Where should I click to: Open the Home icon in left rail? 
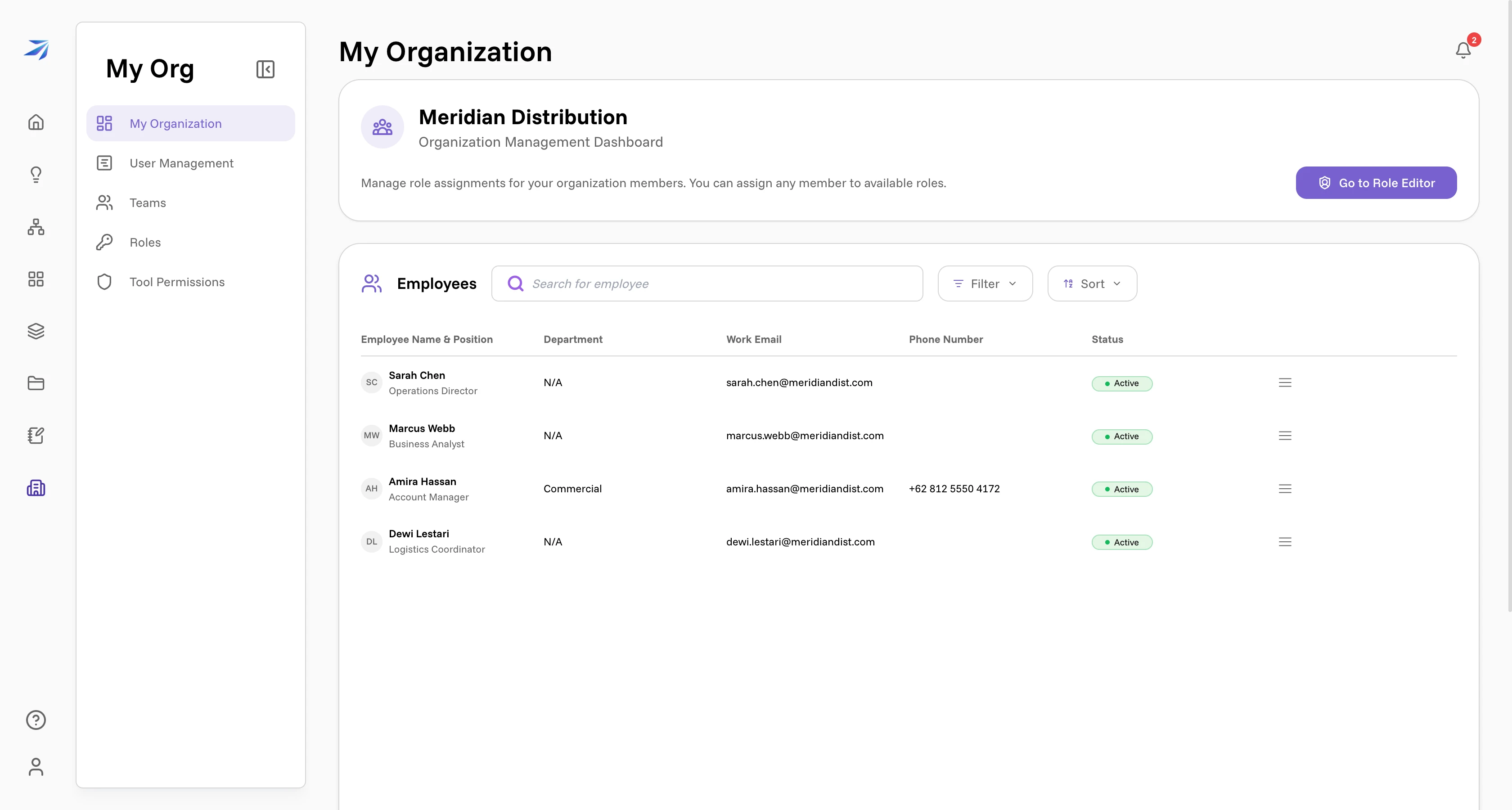pyautogui.click(x=36, y=122)
